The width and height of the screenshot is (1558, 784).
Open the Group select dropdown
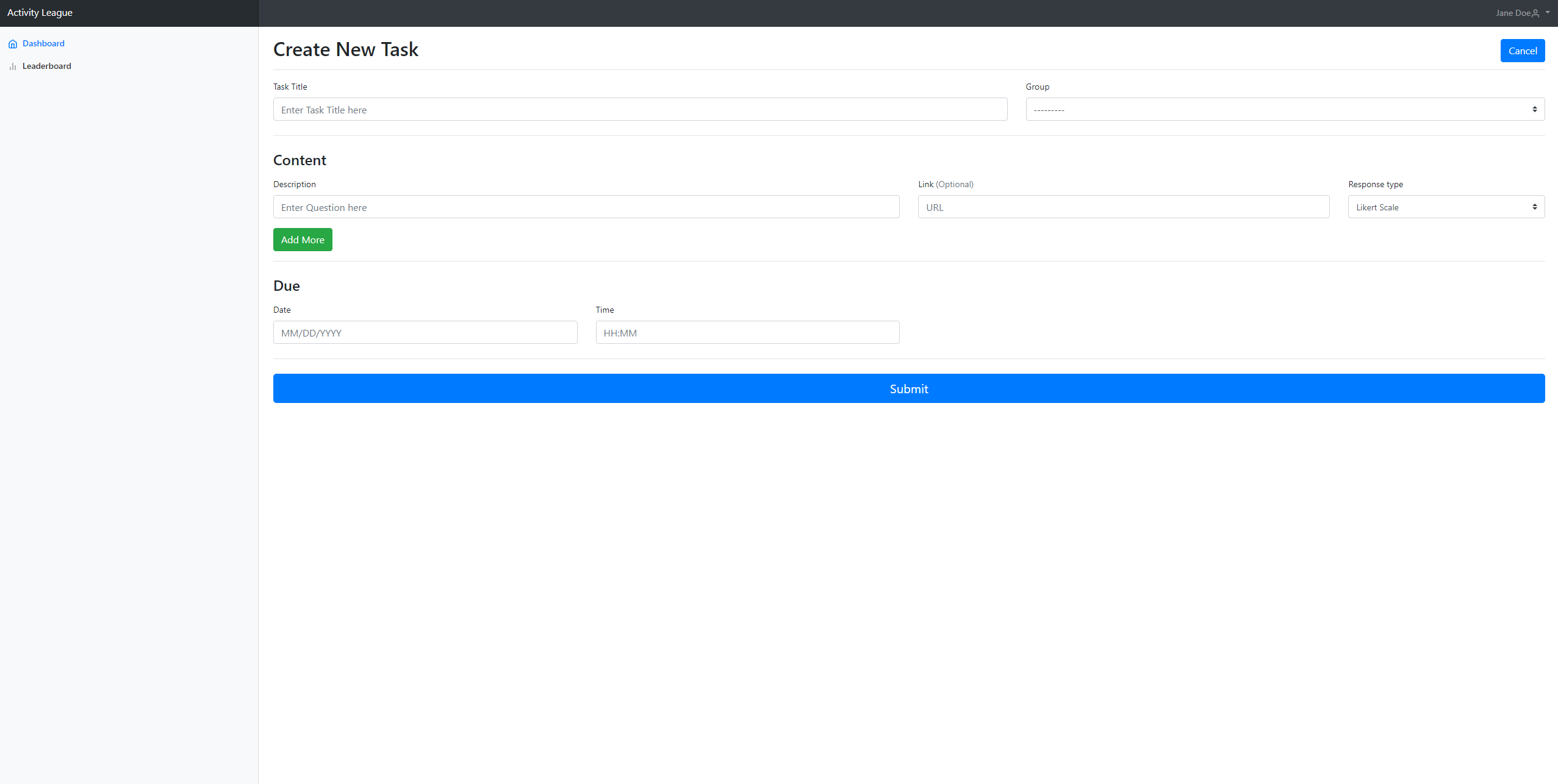(x=1285, y=109)
